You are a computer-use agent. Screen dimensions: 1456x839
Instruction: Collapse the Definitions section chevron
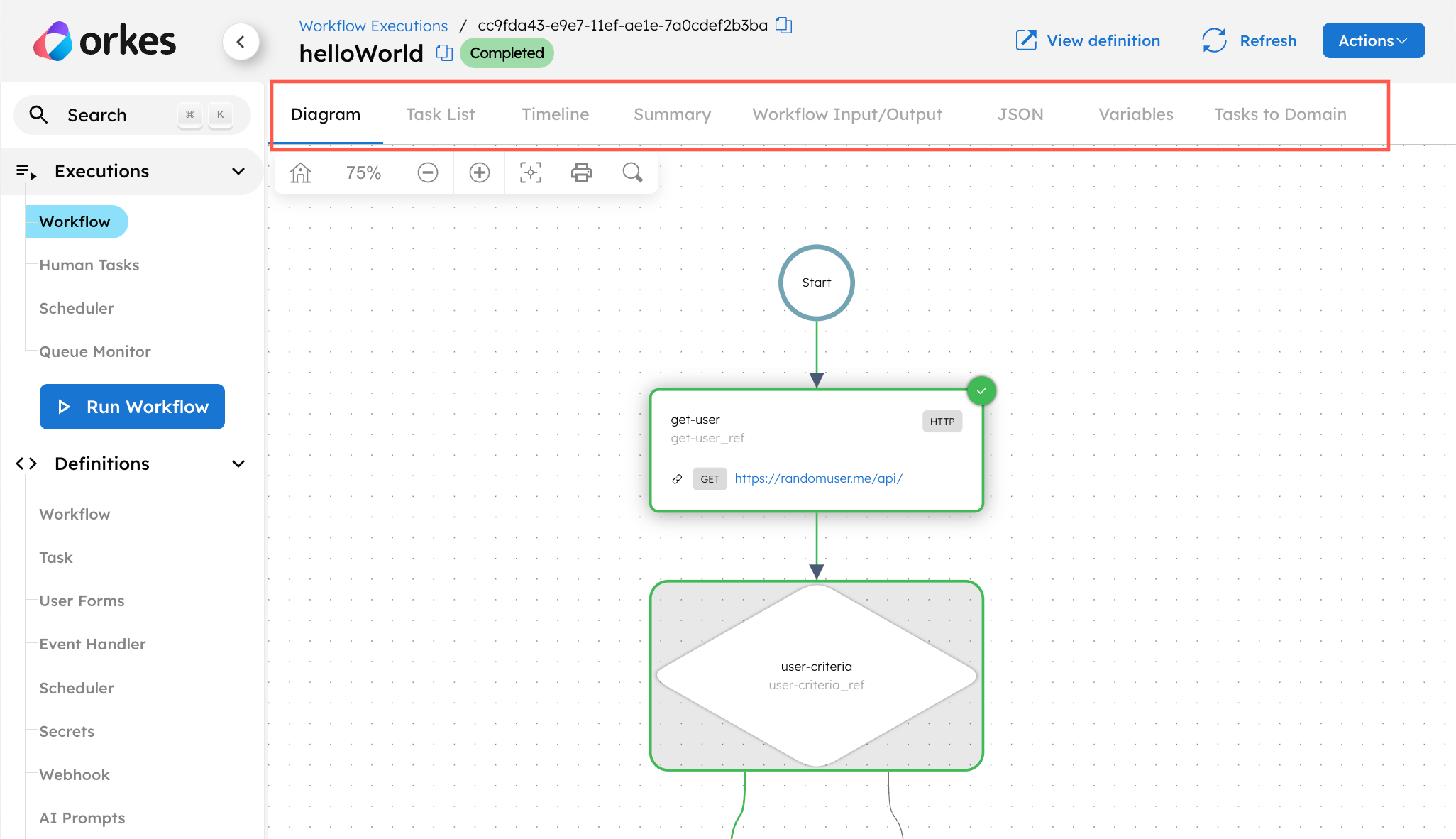coord(238,464)
